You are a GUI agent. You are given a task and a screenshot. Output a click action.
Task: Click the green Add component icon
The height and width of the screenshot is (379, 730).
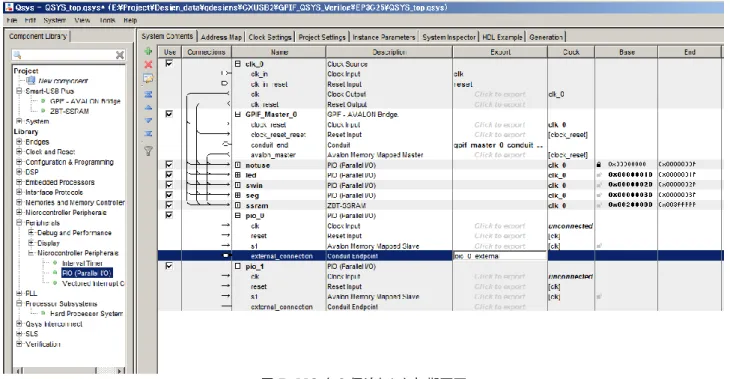(x=148, y=51)
